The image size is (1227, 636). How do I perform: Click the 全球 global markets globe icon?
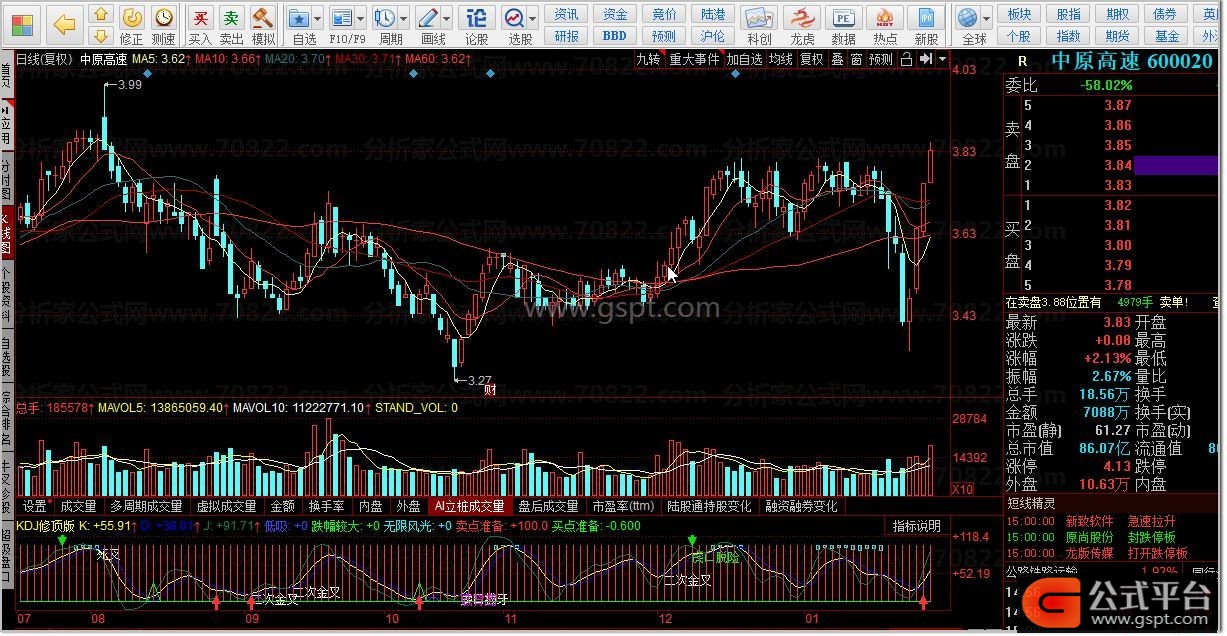[967, 17]
